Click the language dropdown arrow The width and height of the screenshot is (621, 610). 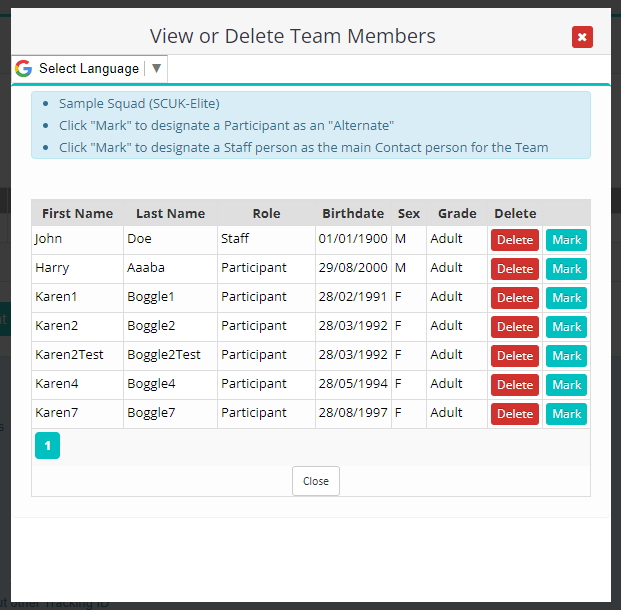(x=156, y=69)
